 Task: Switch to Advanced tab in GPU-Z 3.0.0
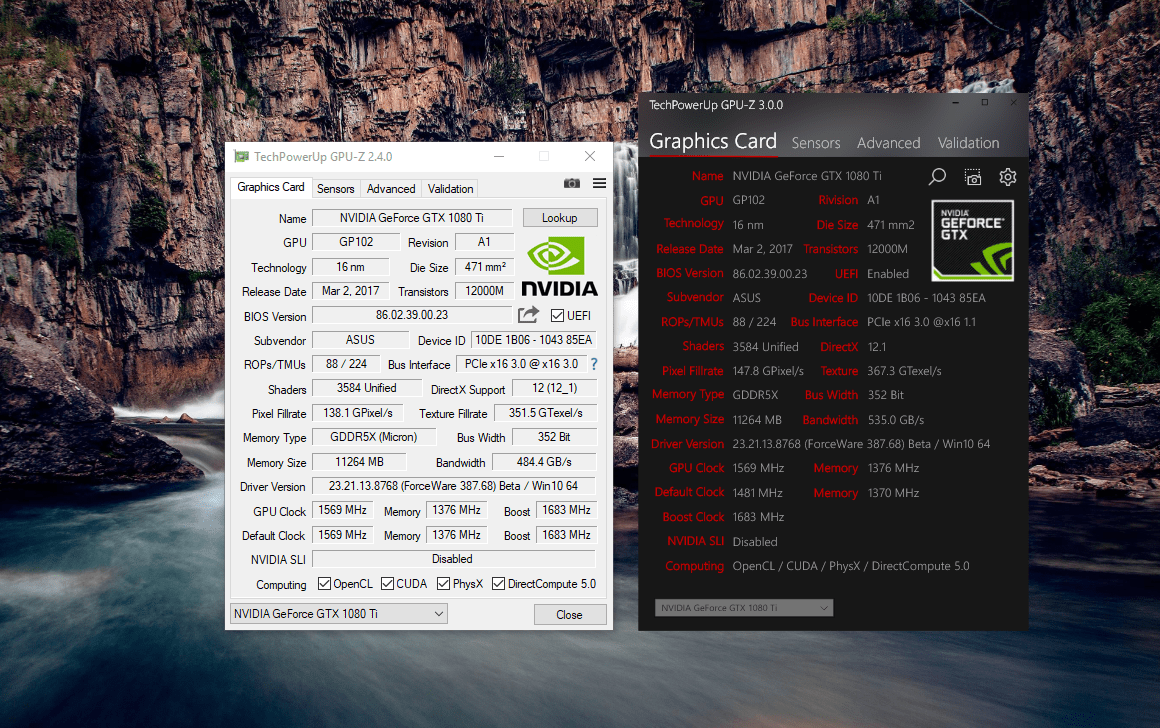tap(888, 143)
